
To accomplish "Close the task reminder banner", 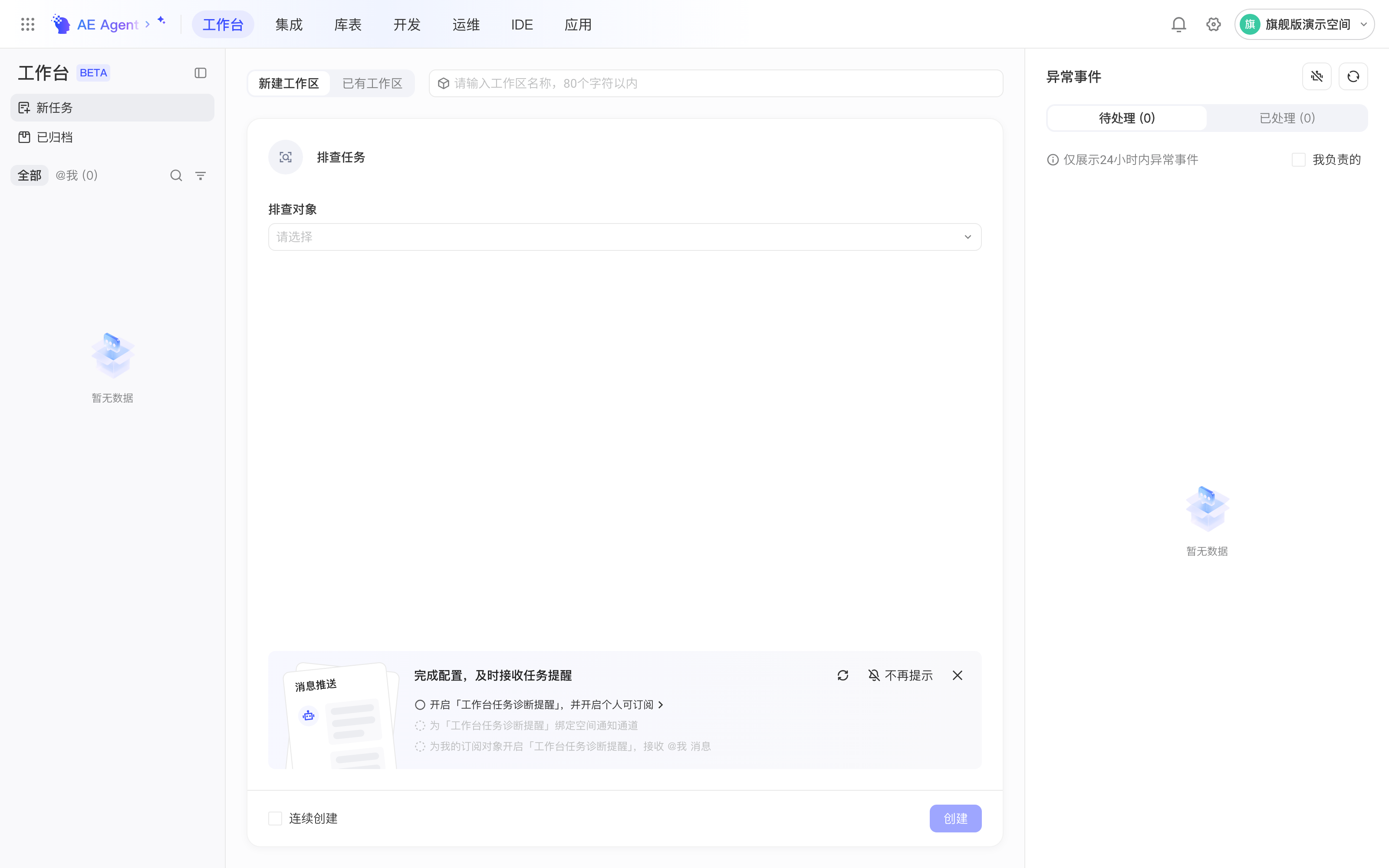I will [958, 675].
